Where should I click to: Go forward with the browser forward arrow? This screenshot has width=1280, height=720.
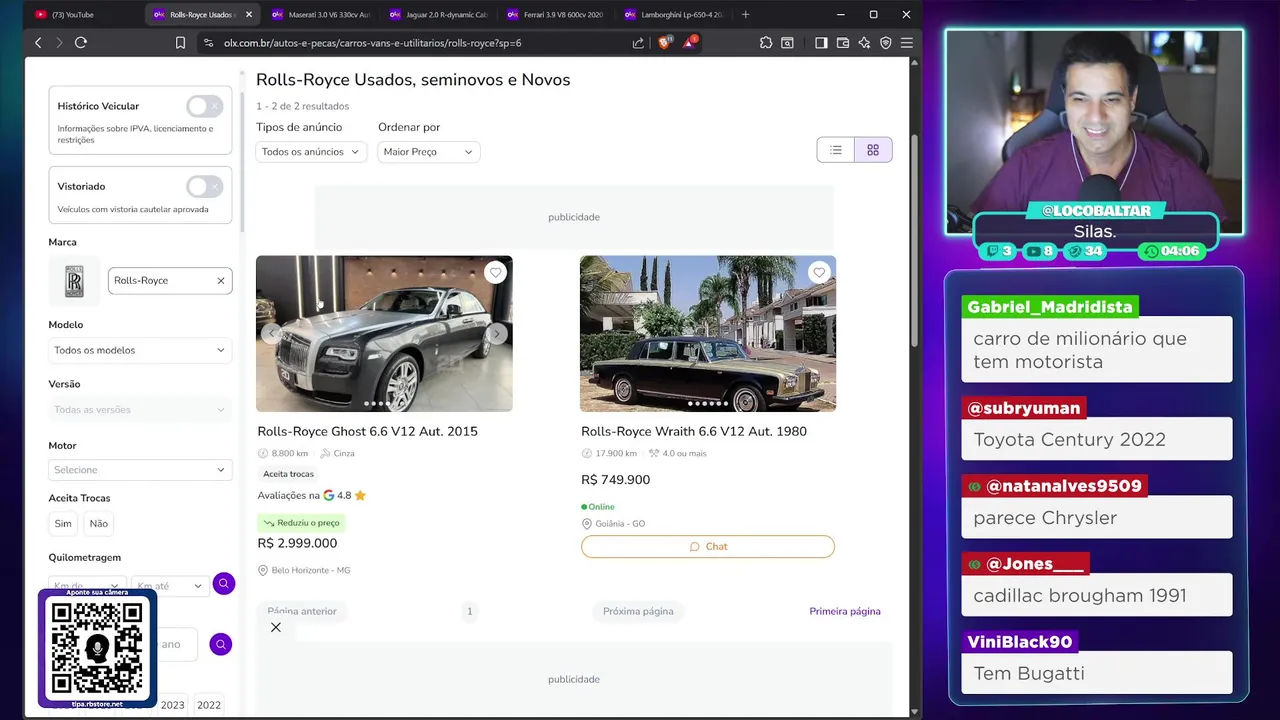[x=59, y=43]
